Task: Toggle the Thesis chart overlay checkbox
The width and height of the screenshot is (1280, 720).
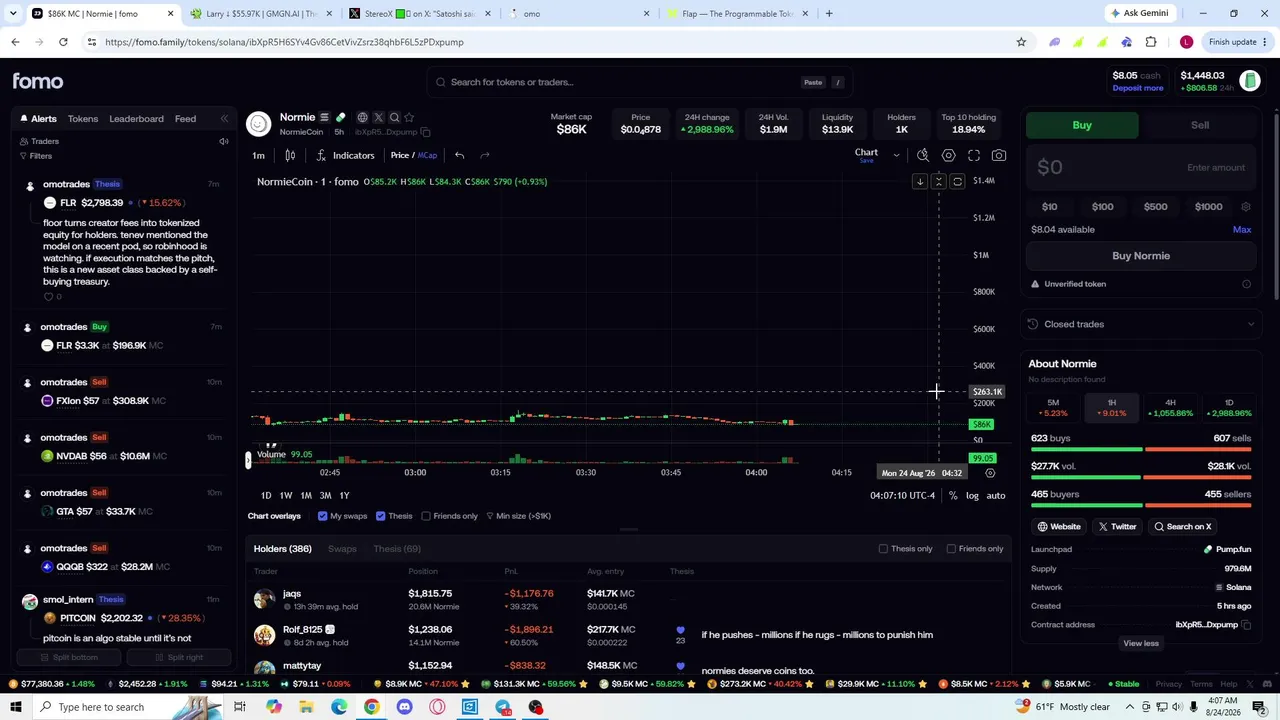Action: (380, 516)
